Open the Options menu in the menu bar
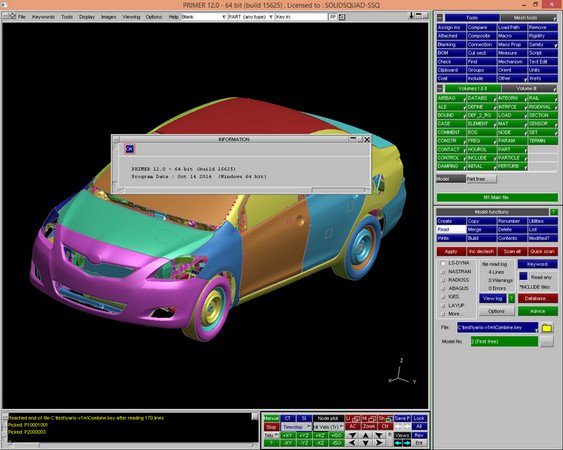 tap(154, 17)
